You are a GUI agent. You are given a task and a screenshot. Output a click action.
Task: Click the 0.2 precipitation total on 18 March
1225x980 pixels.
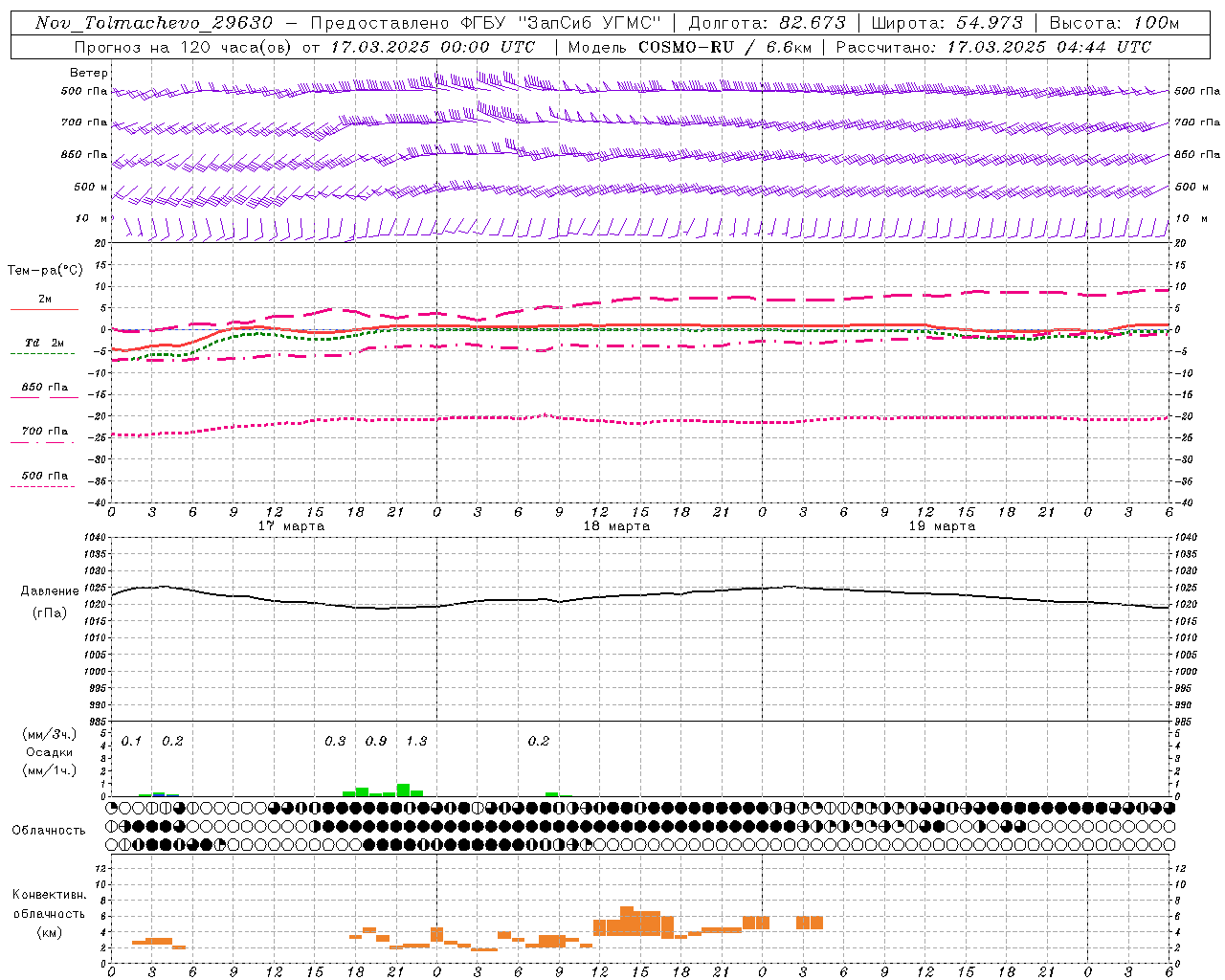point(539,742)
